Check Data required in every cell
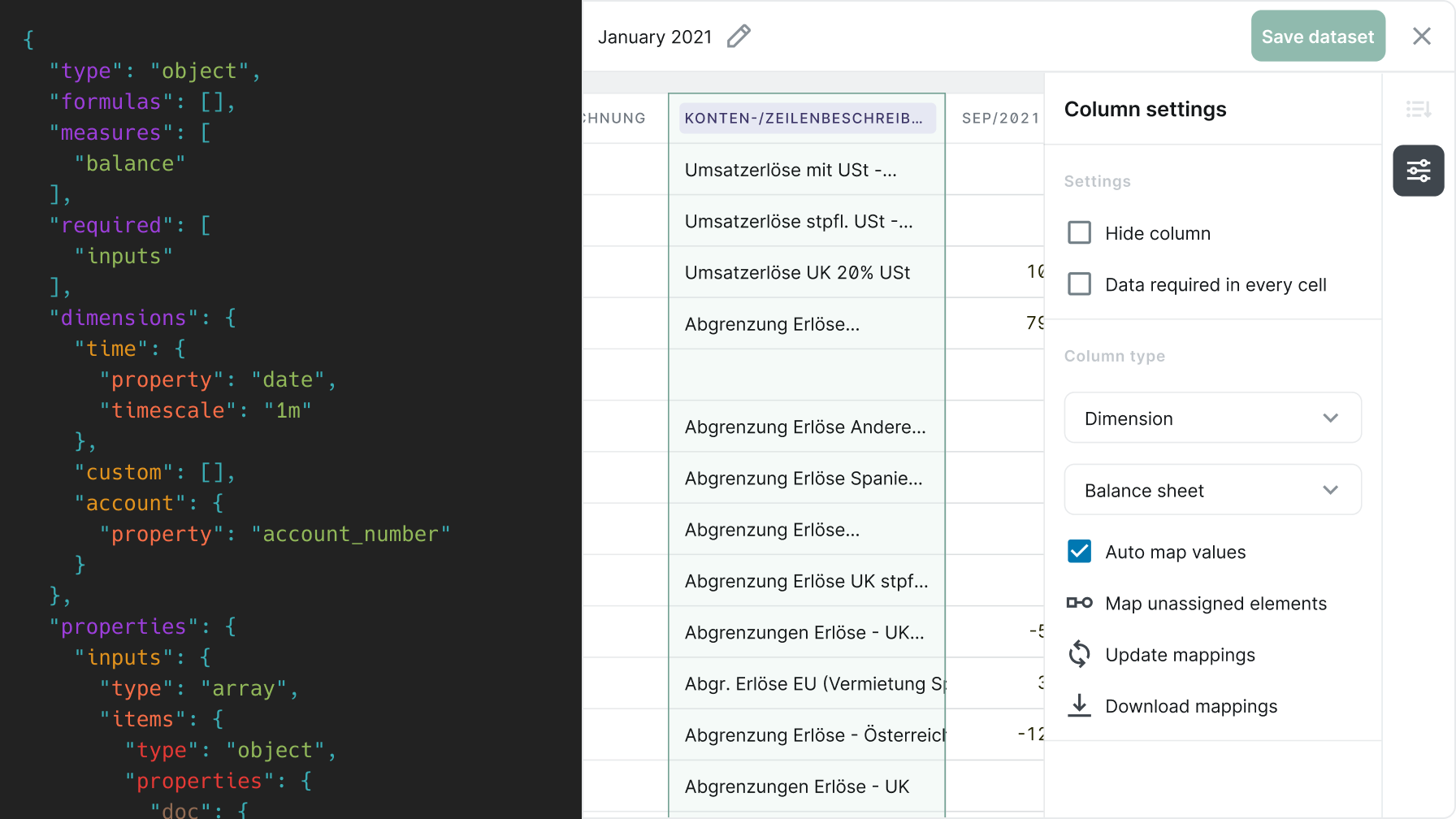 click(1079, 284)
